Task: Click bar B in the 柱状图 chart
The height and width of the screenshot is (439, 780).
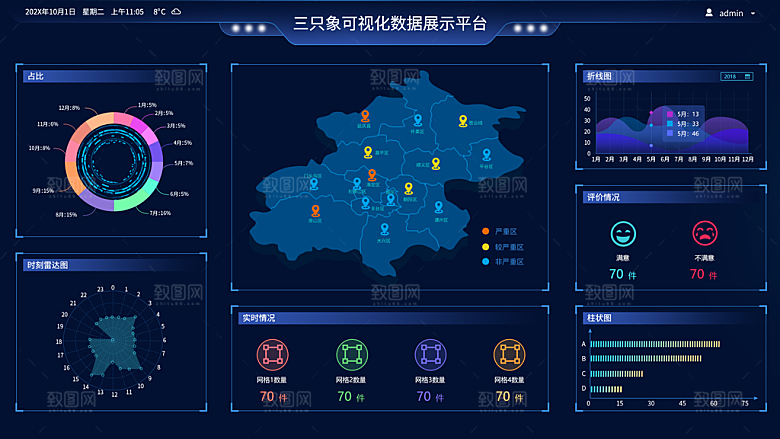Action: point(646,358)
